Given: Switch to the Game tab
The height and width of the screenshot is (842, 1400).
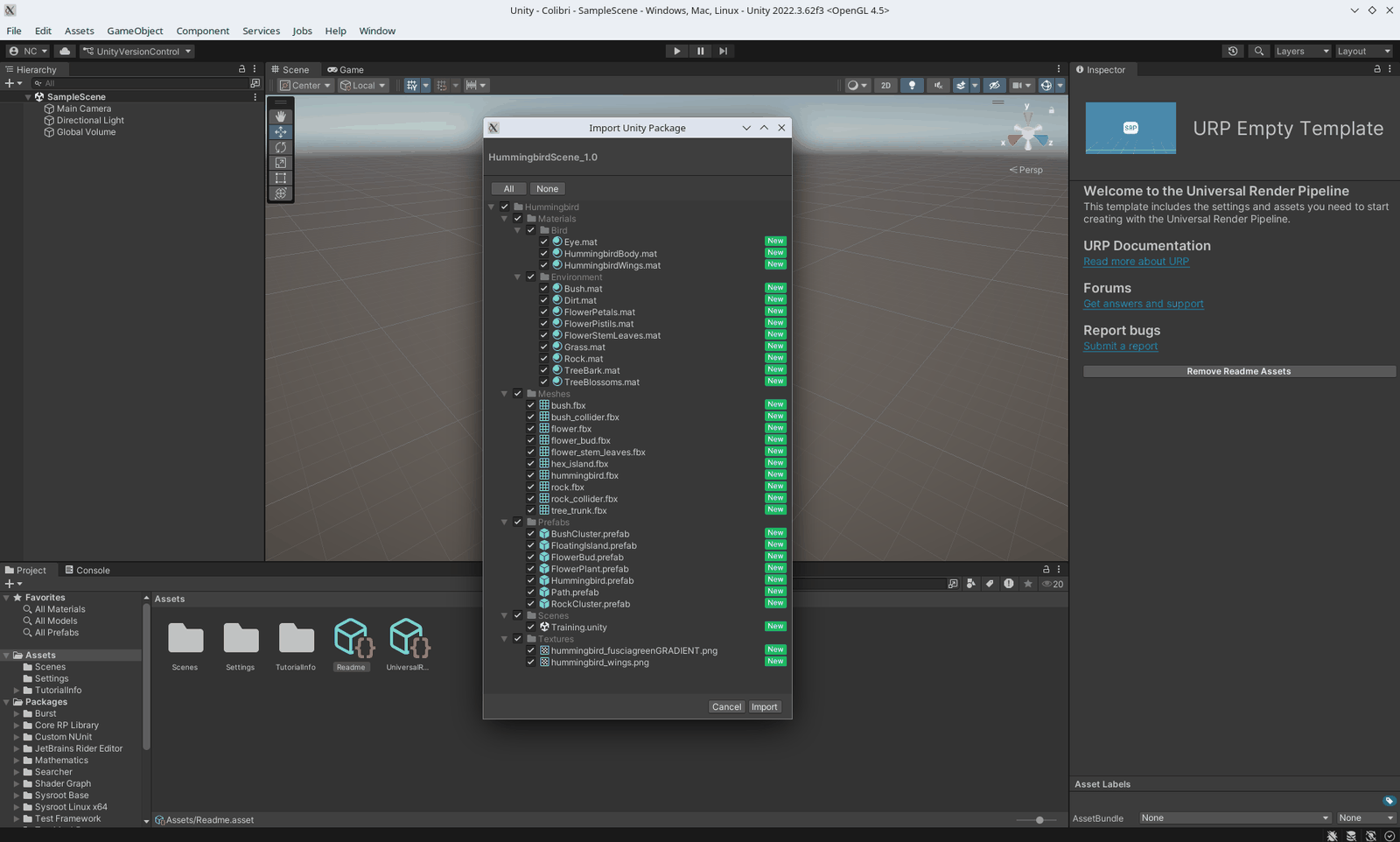Looking at the screenshot, I should pyautogui.click(x=346, y=70).
